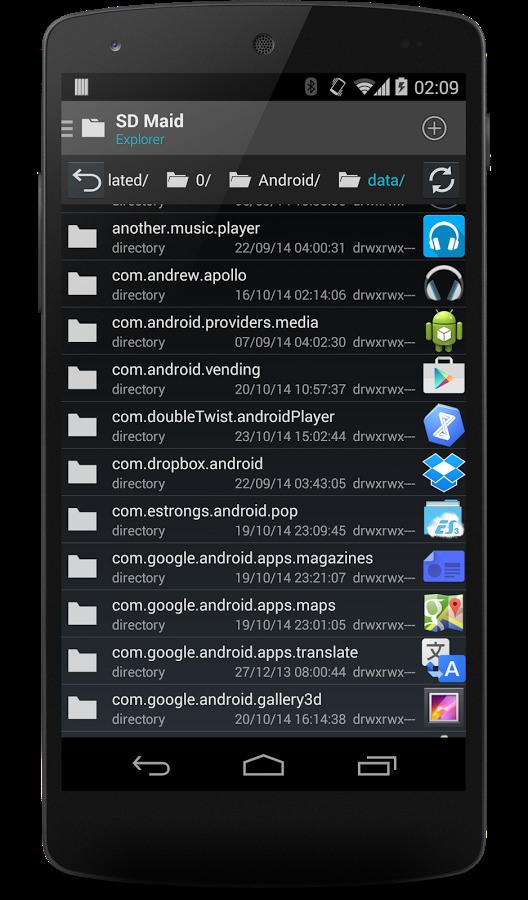
Task: Open com.google.android.apps.maps directory
Action: click(263, 613)
